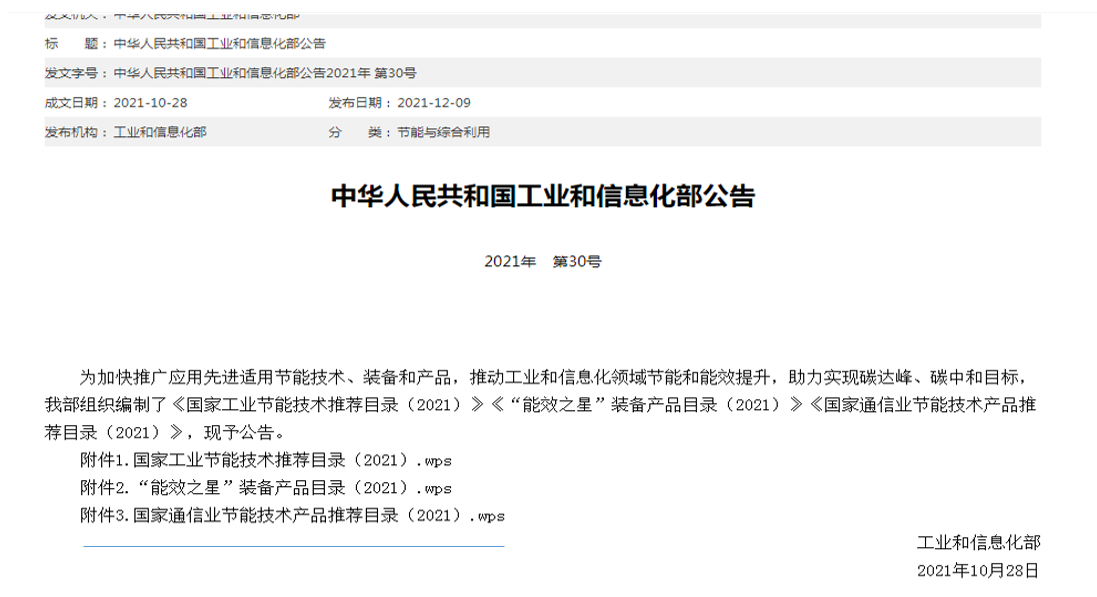The width and height of the screenshot is (1097, 597).
Task: Select the 分类 value 节能与综合利用
Action: pyautogui.click(x=444, y=132)
